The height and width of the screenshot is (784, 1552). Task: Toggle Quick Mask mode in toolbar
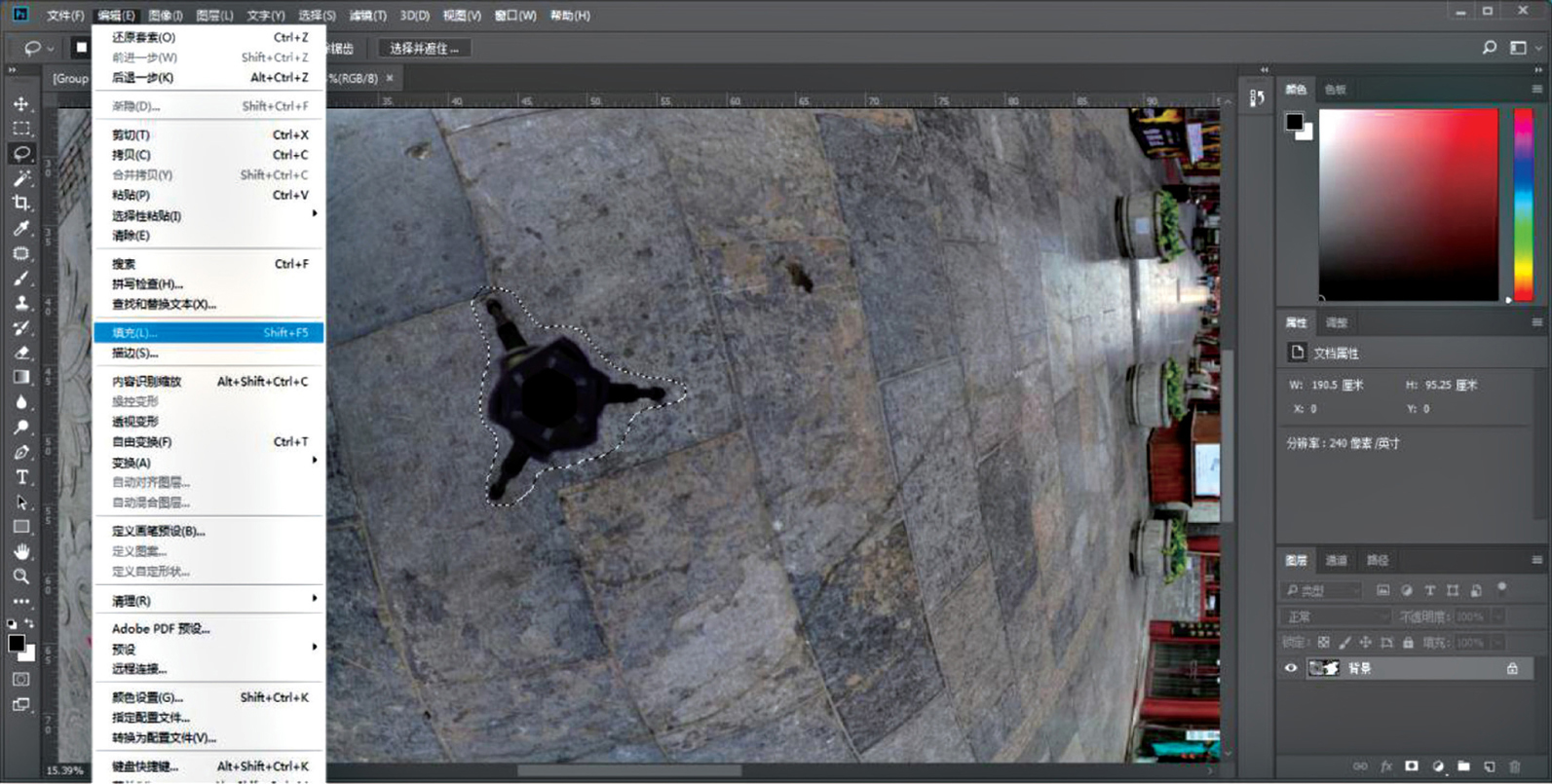21,679
